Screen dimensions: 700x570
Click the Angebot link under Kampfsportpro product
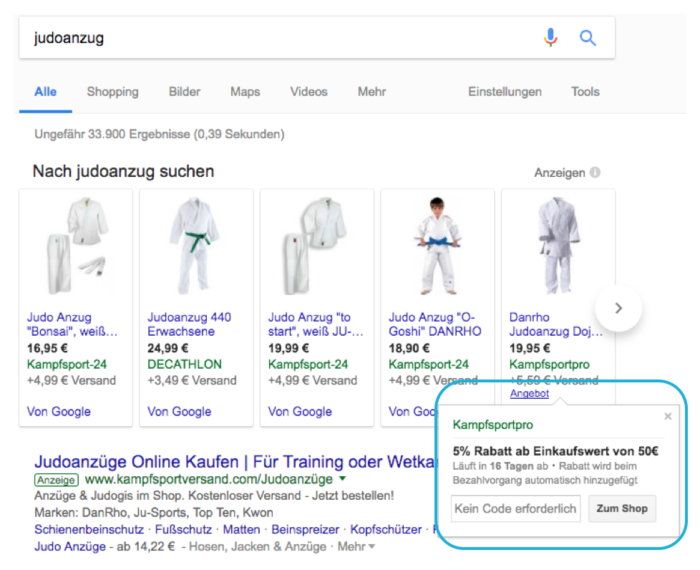coord(529,394)
